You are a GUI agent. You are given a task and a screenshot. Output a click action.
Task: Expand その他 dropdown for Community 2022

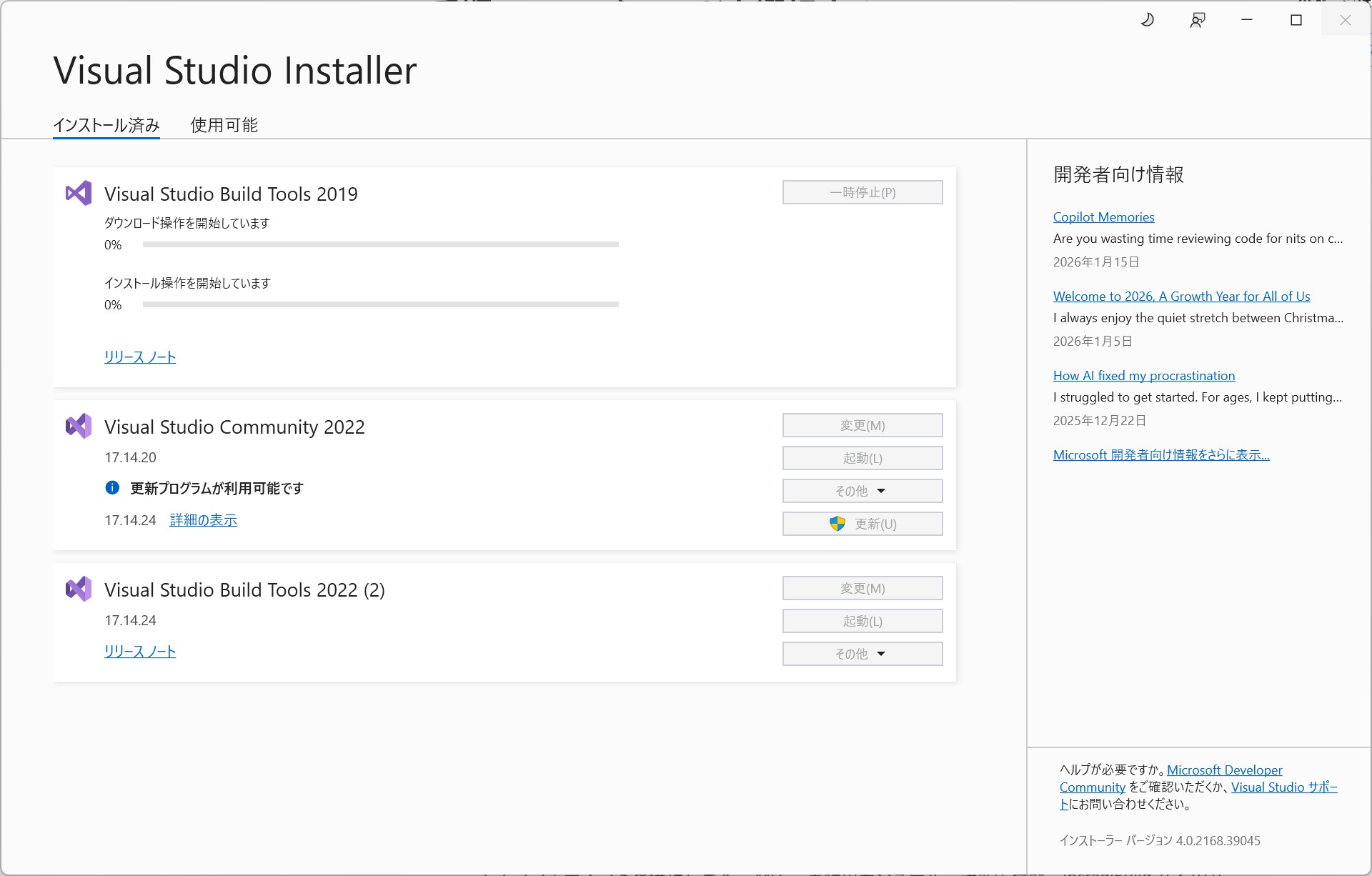(862, 491)
